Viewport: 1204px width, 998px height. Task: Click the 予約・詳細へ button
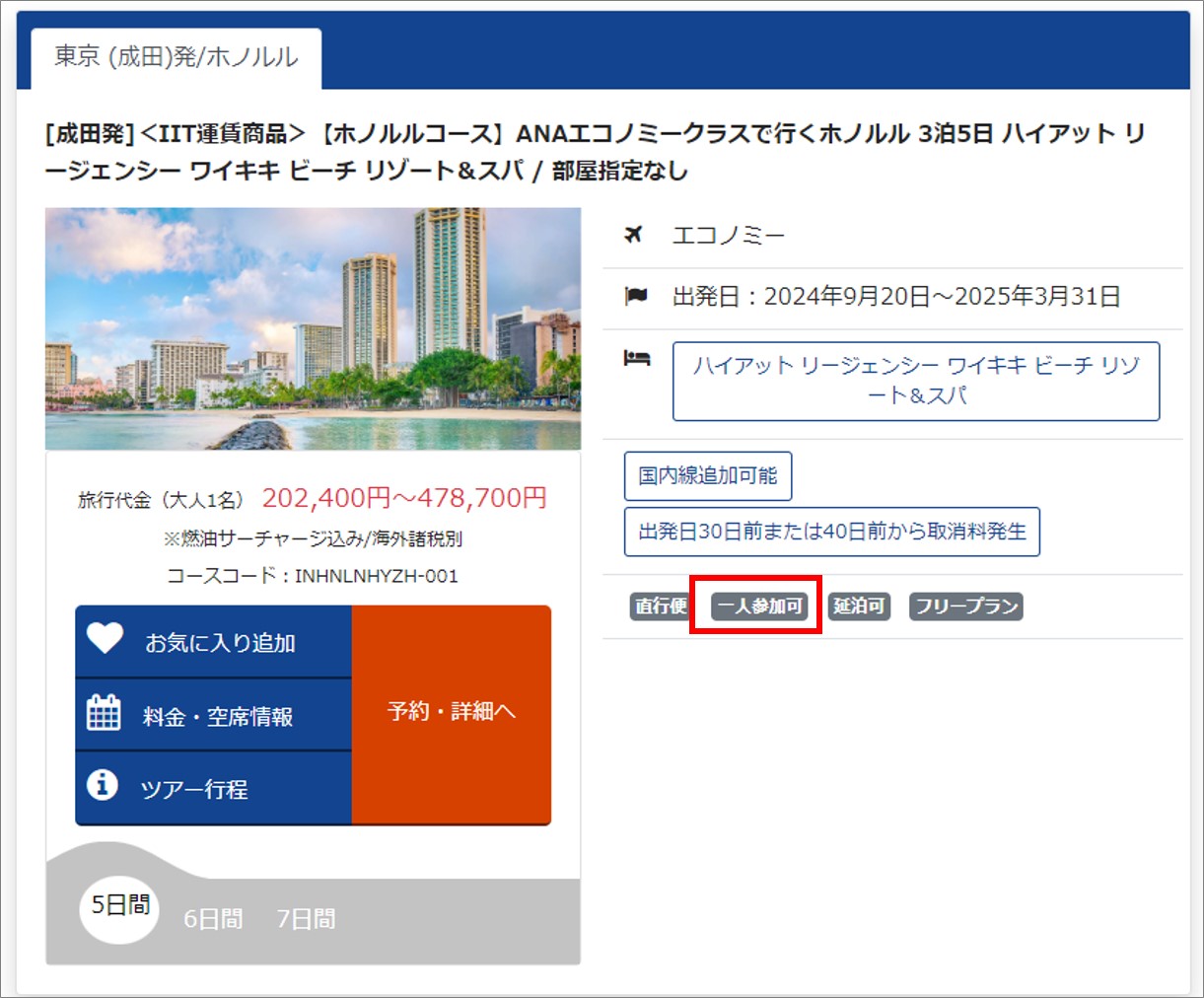pyautogui.click(x=451, y=713)
